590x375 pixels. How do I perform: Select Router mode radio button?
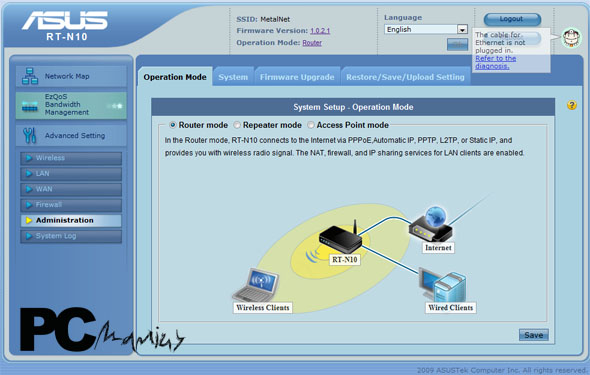point(173,125)
